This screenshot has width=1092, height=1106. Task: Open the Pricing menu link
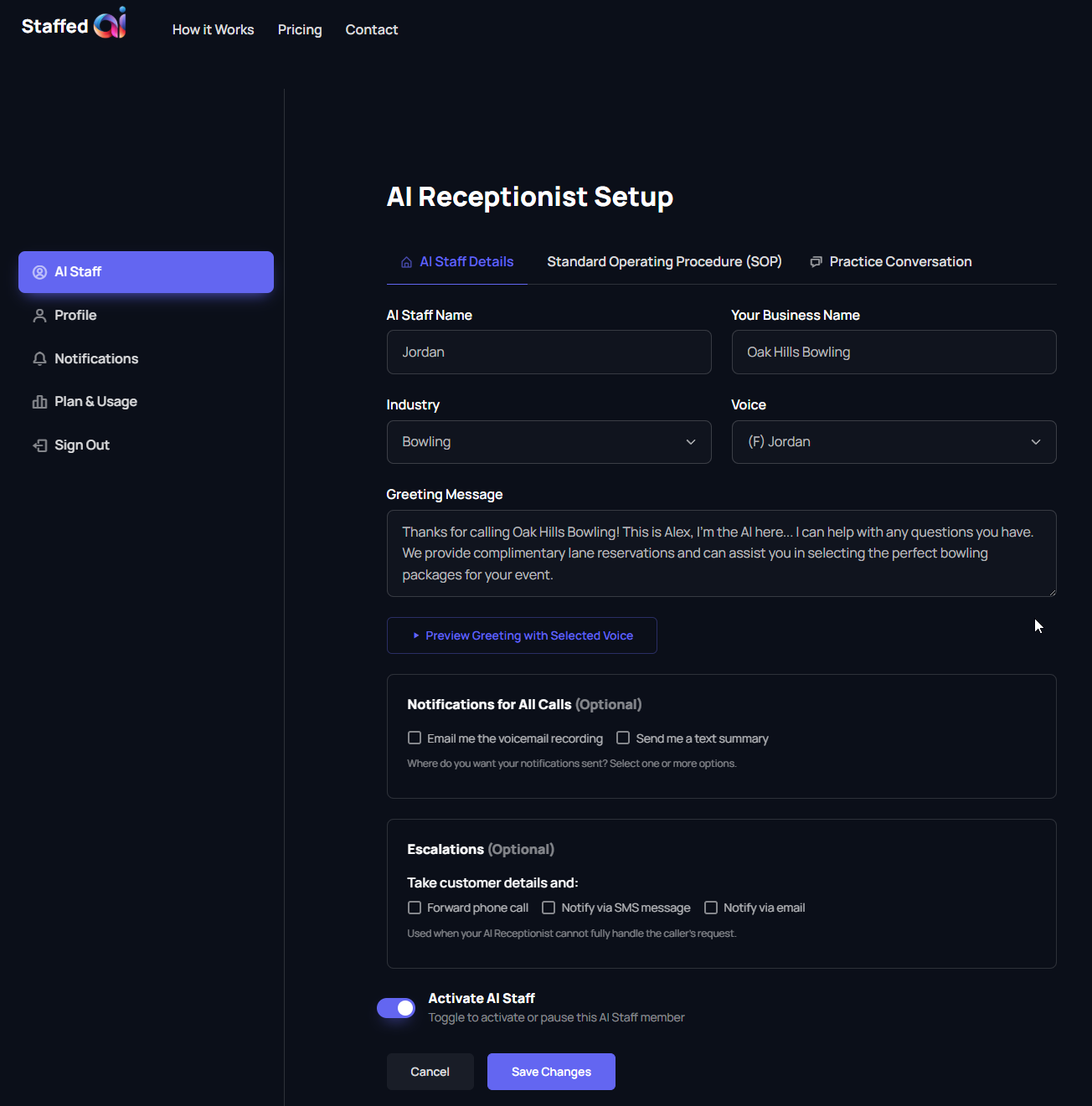pos(300,30)
